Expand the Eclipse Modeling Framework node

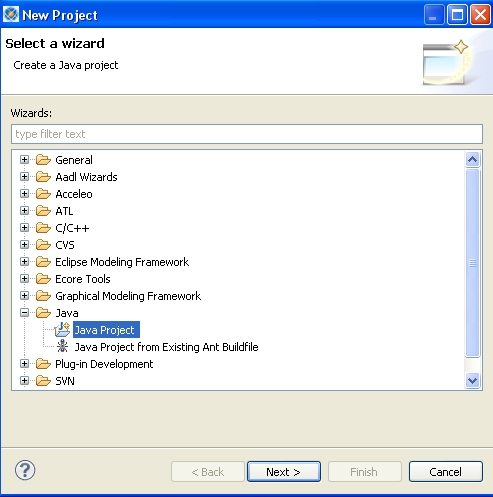coord(24,262)
